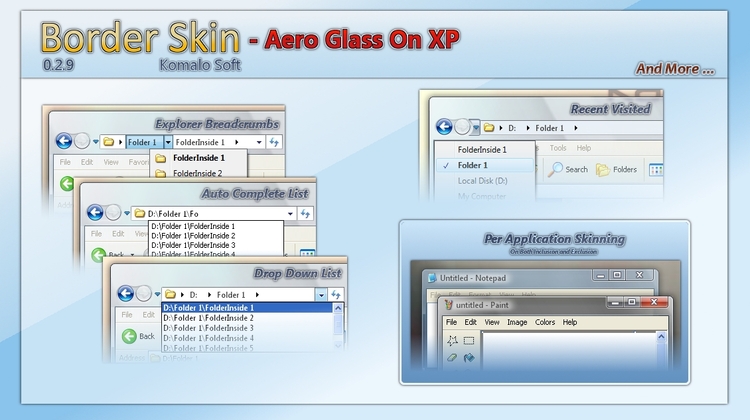The image size is (750, 420).
Task: Open history arrow in Auto Complete List window
Action: [127, 213]
